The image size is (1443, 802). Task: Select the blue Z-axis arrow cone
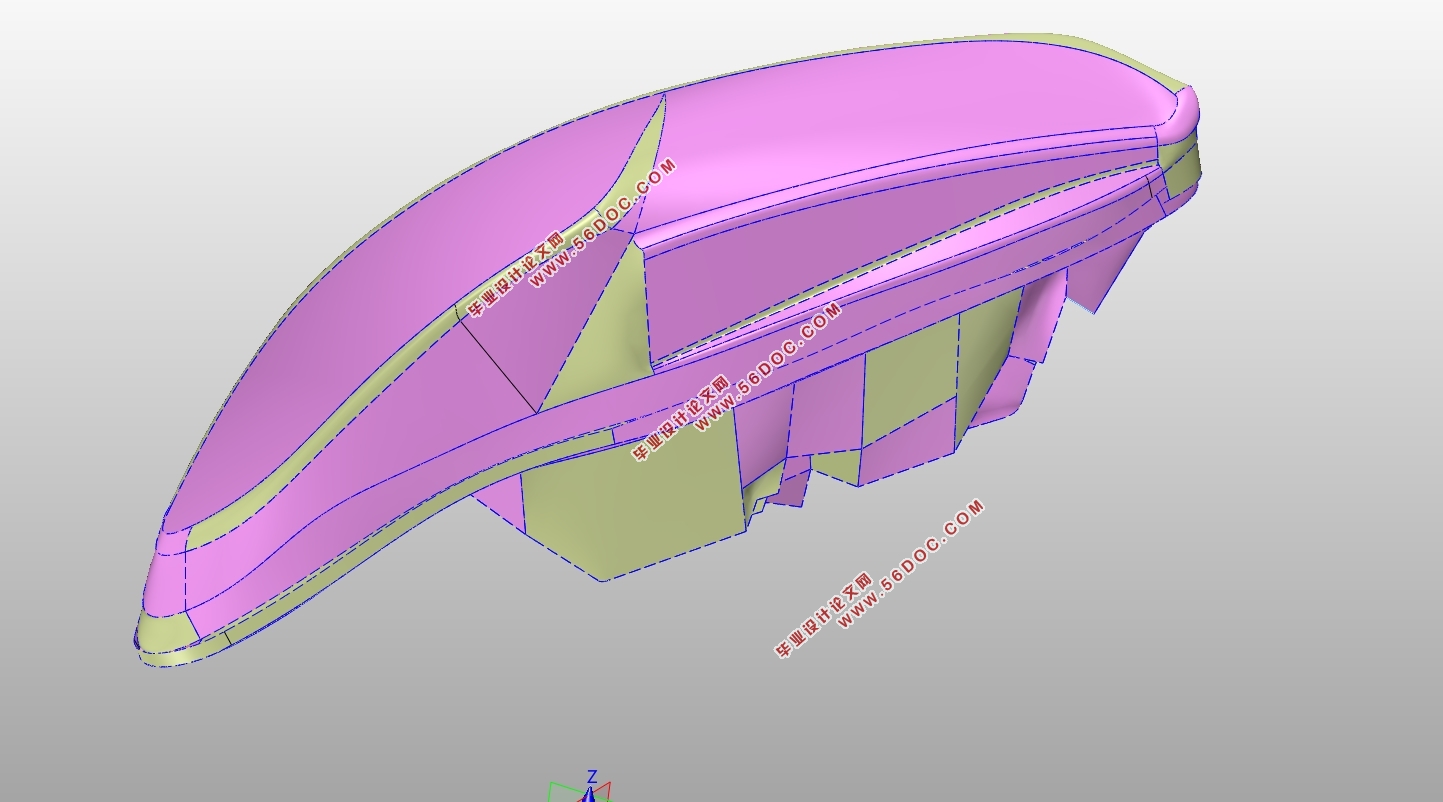click(591, 794)
